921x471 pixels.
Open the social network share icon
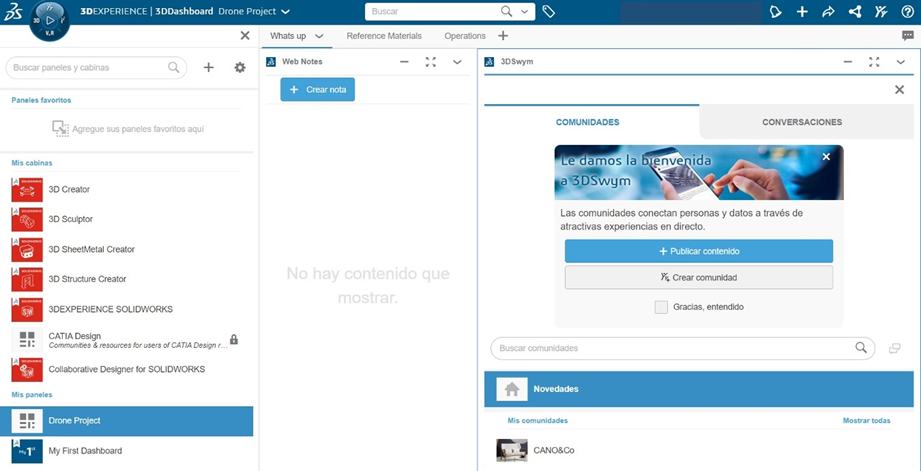point(855,12)
